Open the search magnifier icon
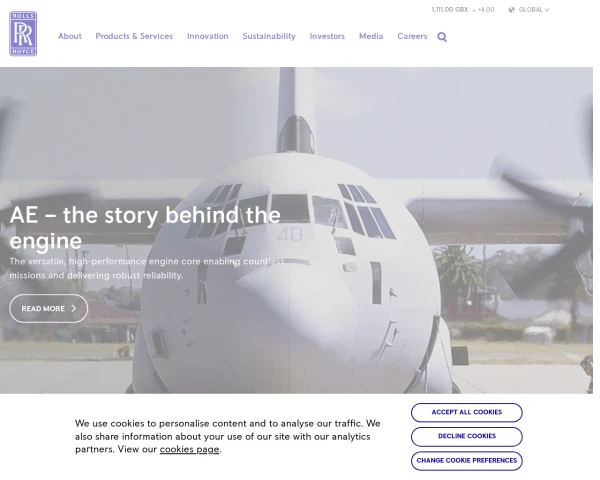This screenshot has width=600, height=480. 442,37
